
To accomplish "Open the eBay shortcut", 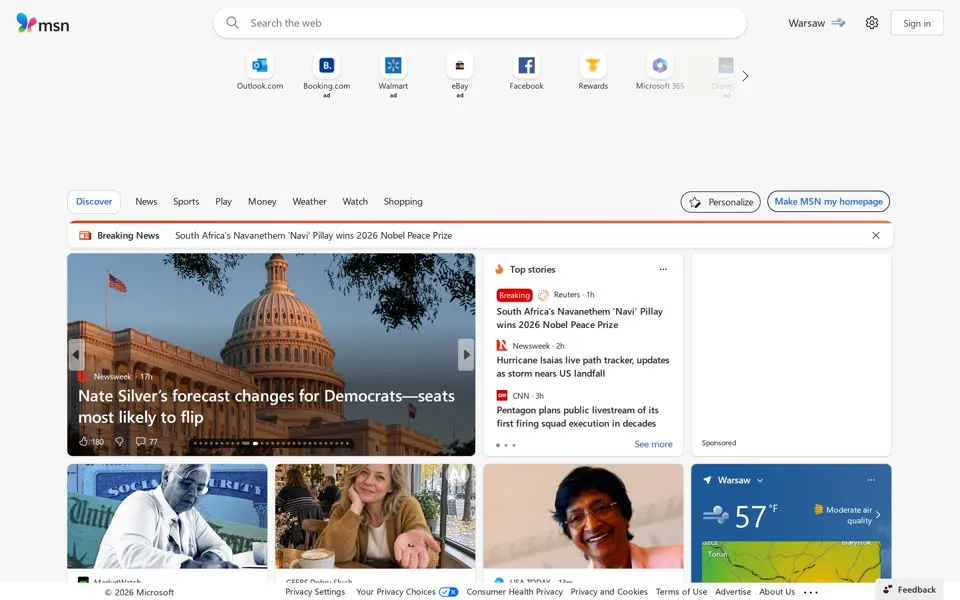I will click(460, 75).
